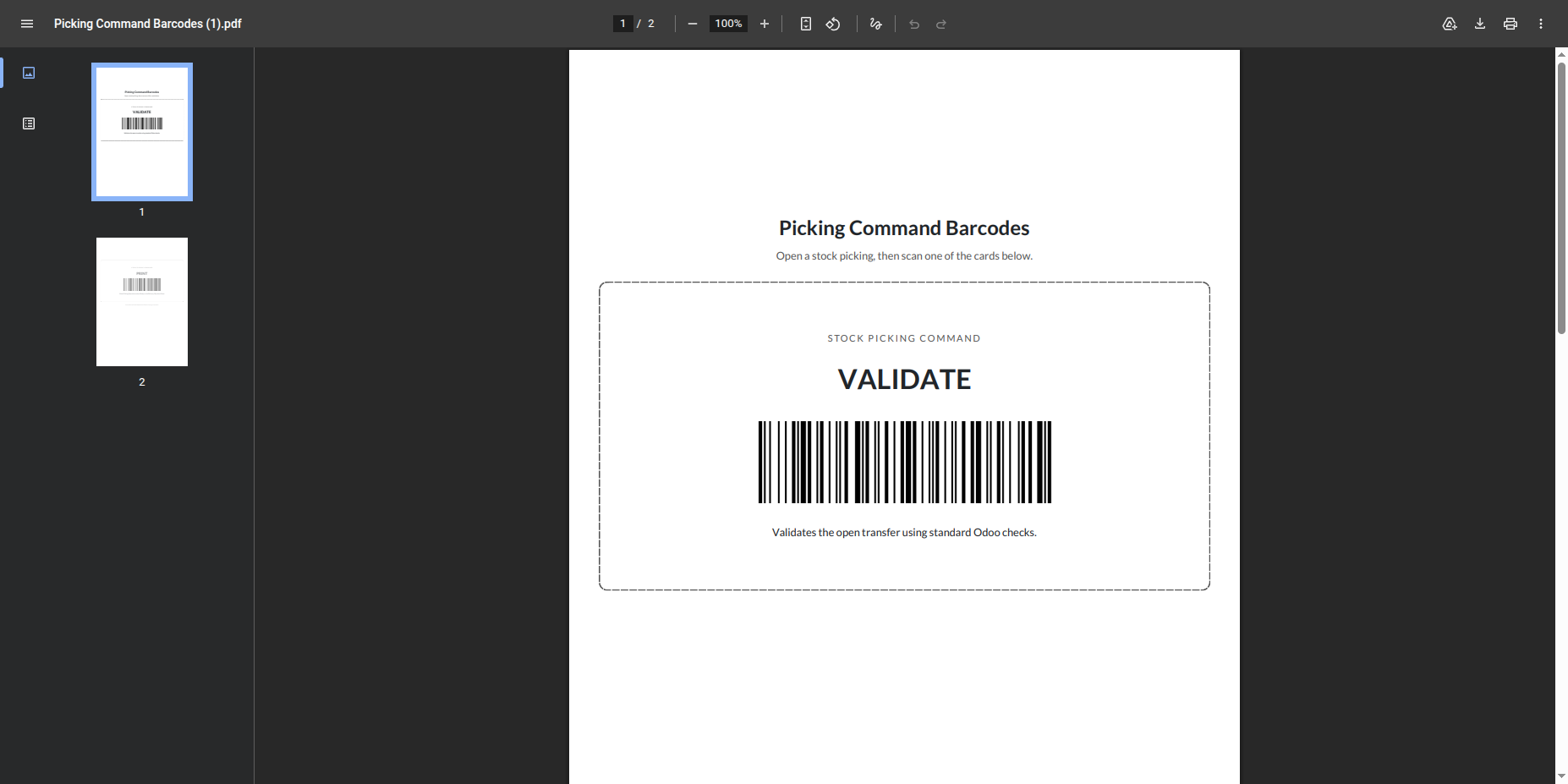The image size is (1568, 784).
Task: Open the page 2 thumbnail
Action: click(142, 302)
